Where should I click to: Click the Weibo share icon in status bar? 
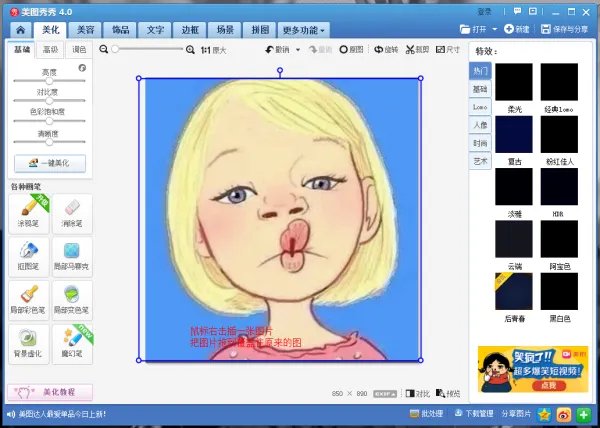564,413
